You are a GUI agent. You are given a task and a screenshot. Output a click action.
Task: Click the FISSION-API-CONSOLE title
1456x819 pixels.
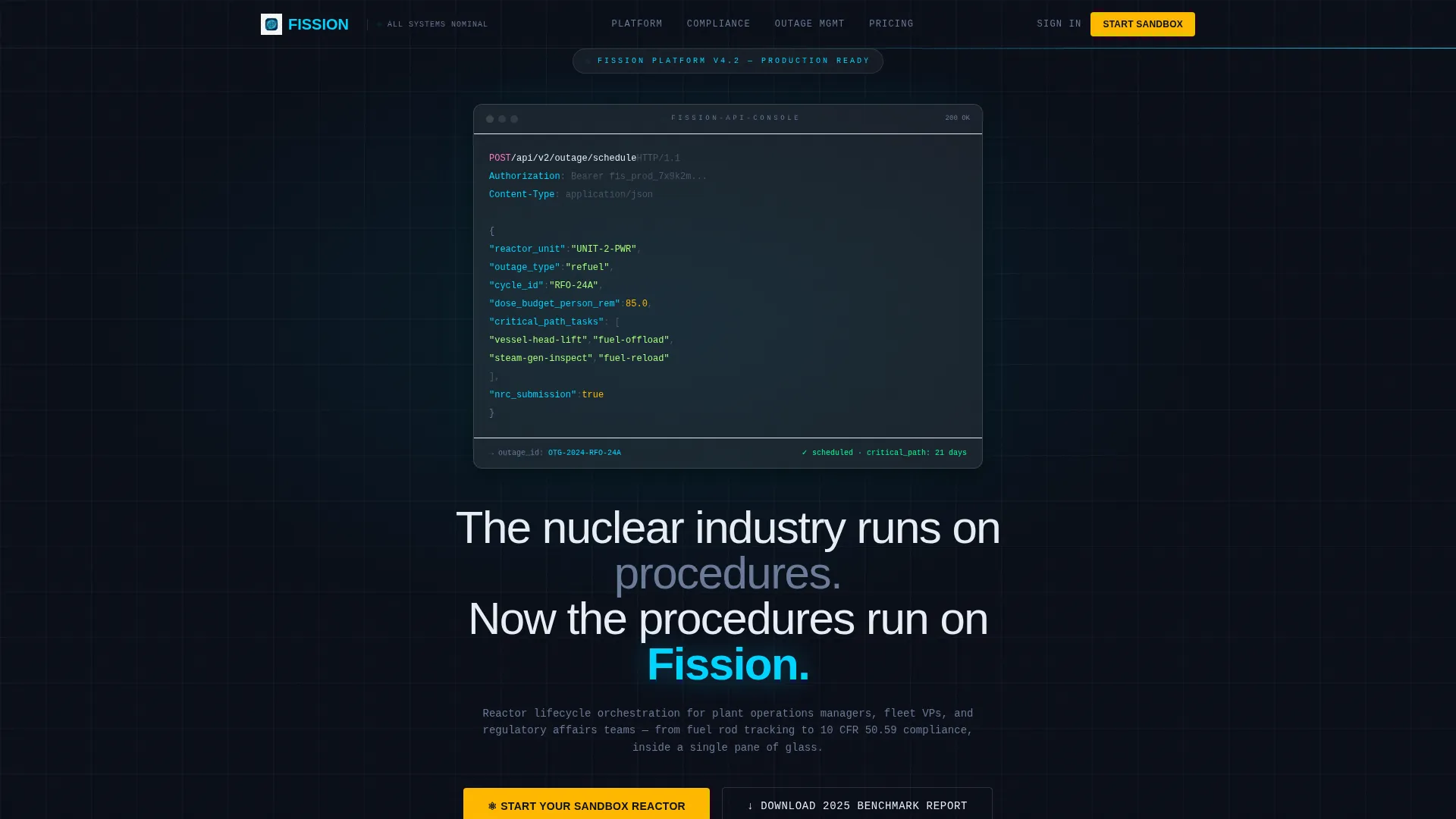point(736,118)
